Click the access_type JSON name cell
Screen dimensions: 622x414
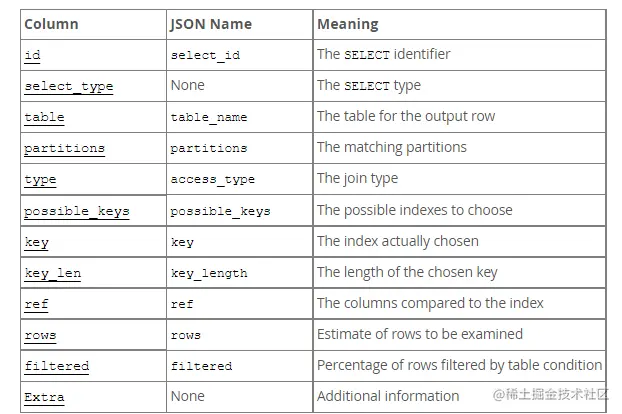240,179
